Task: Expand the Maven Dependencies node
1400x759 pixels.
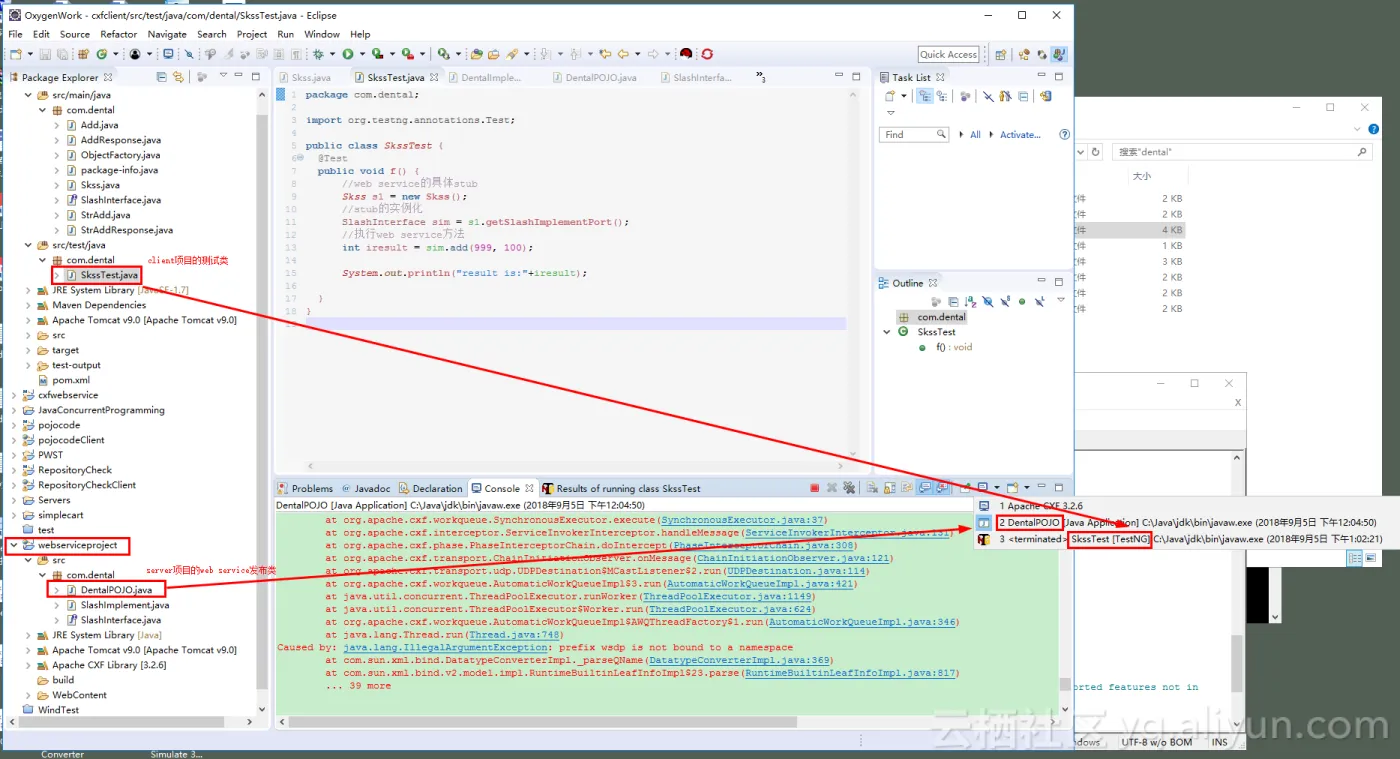Action: (28, 305)
